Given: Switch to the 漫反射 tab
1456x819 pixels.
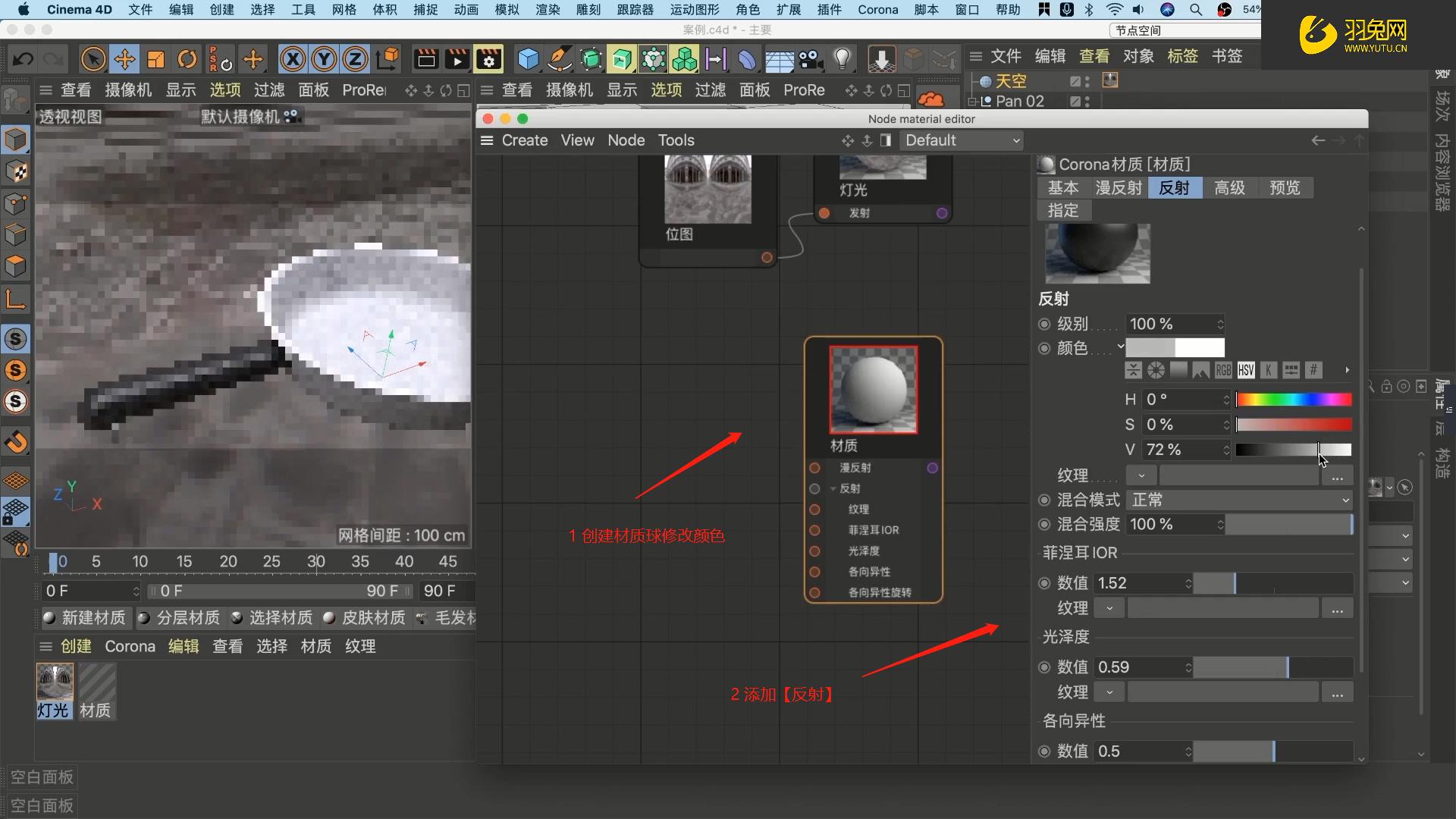Looking at the screenshot, I should (1118, 188).
